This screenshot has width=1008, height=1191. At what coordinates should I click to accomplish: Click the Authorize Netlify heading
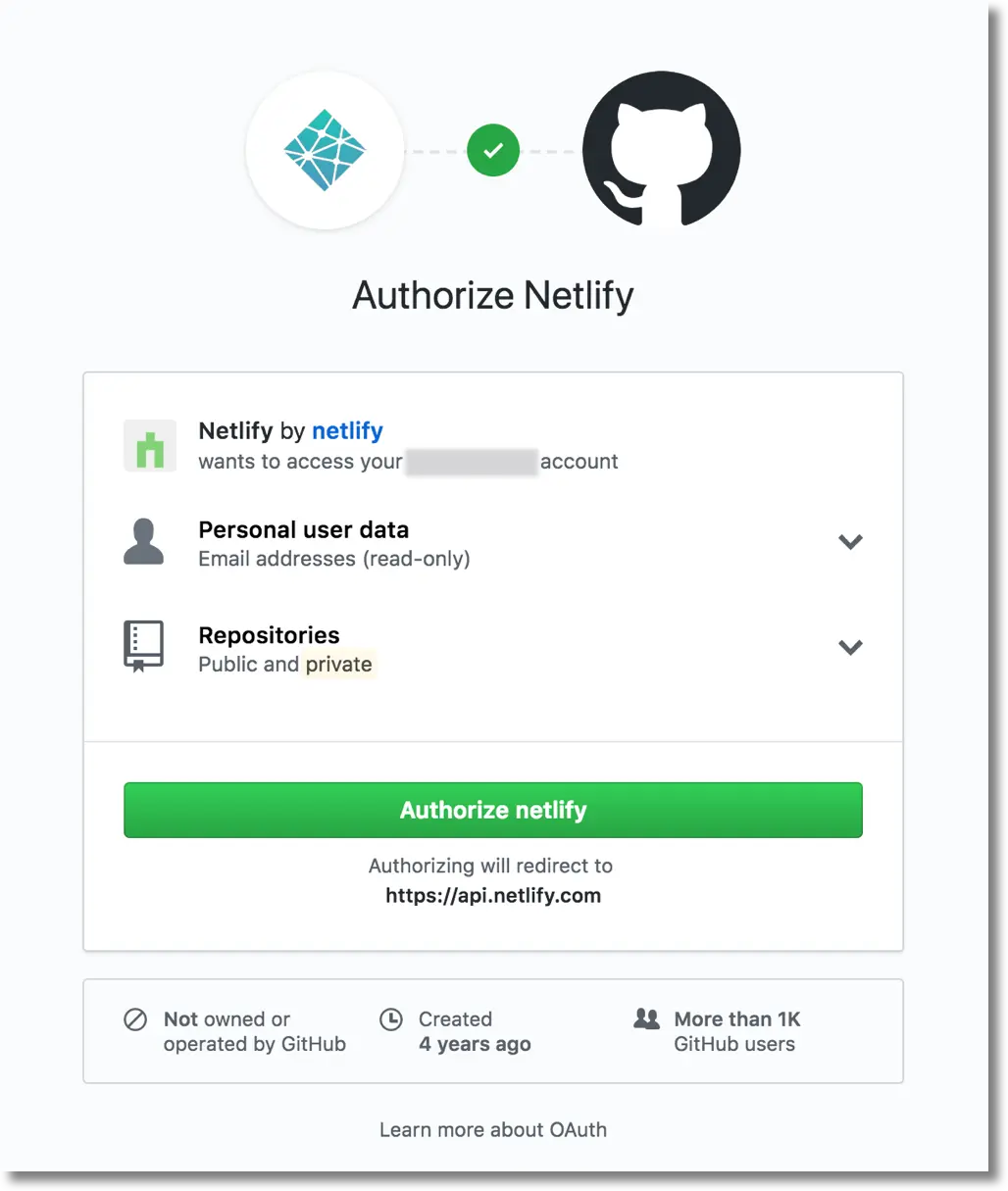point(493,295)
